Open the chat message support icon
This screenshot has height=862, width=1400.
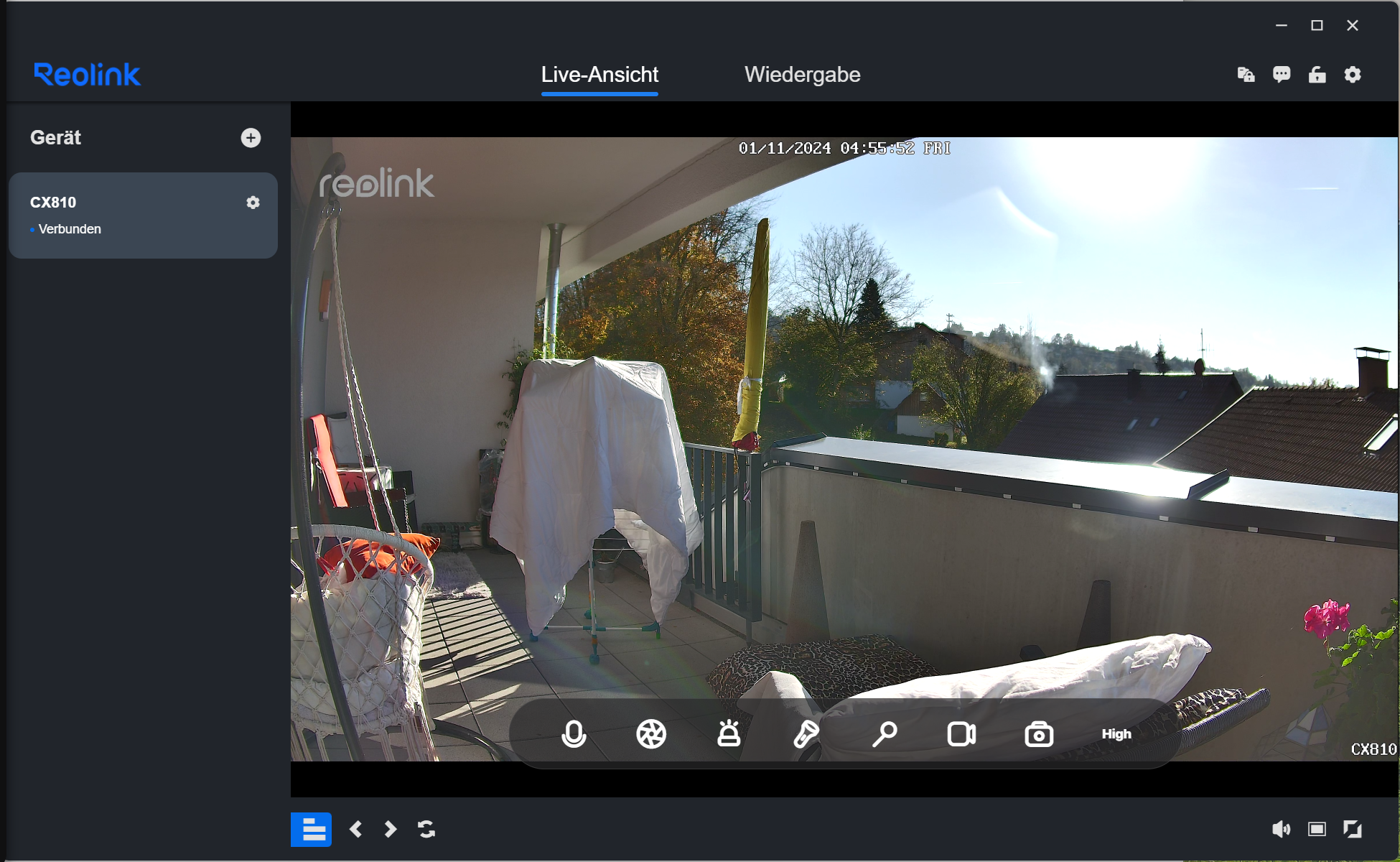click(x=1282, y=75)
